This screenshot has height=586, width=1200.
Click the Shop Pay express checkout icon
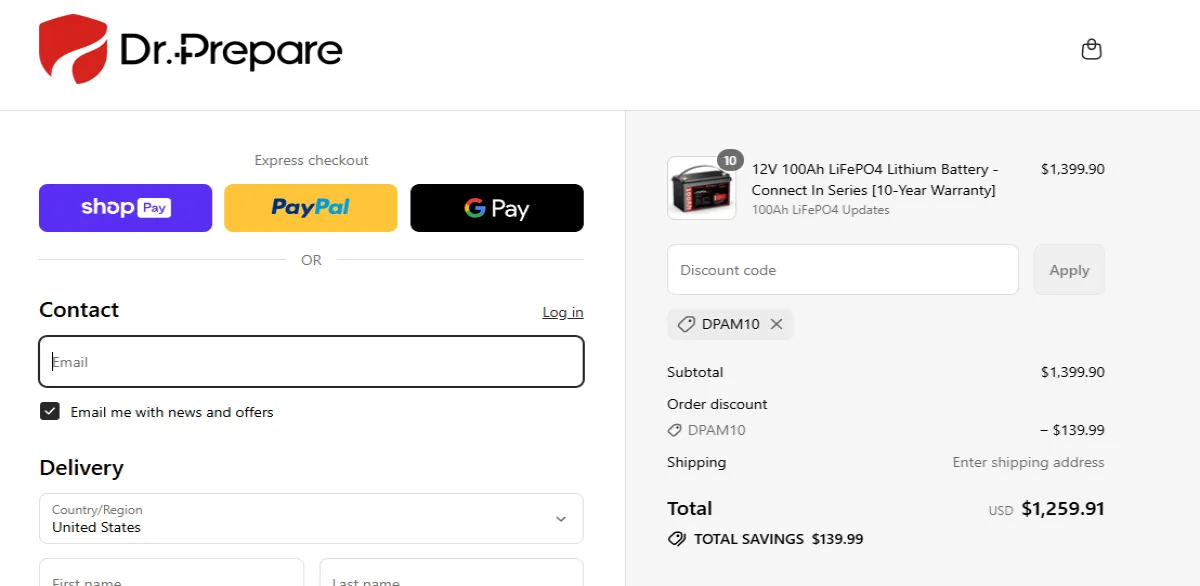125,208
